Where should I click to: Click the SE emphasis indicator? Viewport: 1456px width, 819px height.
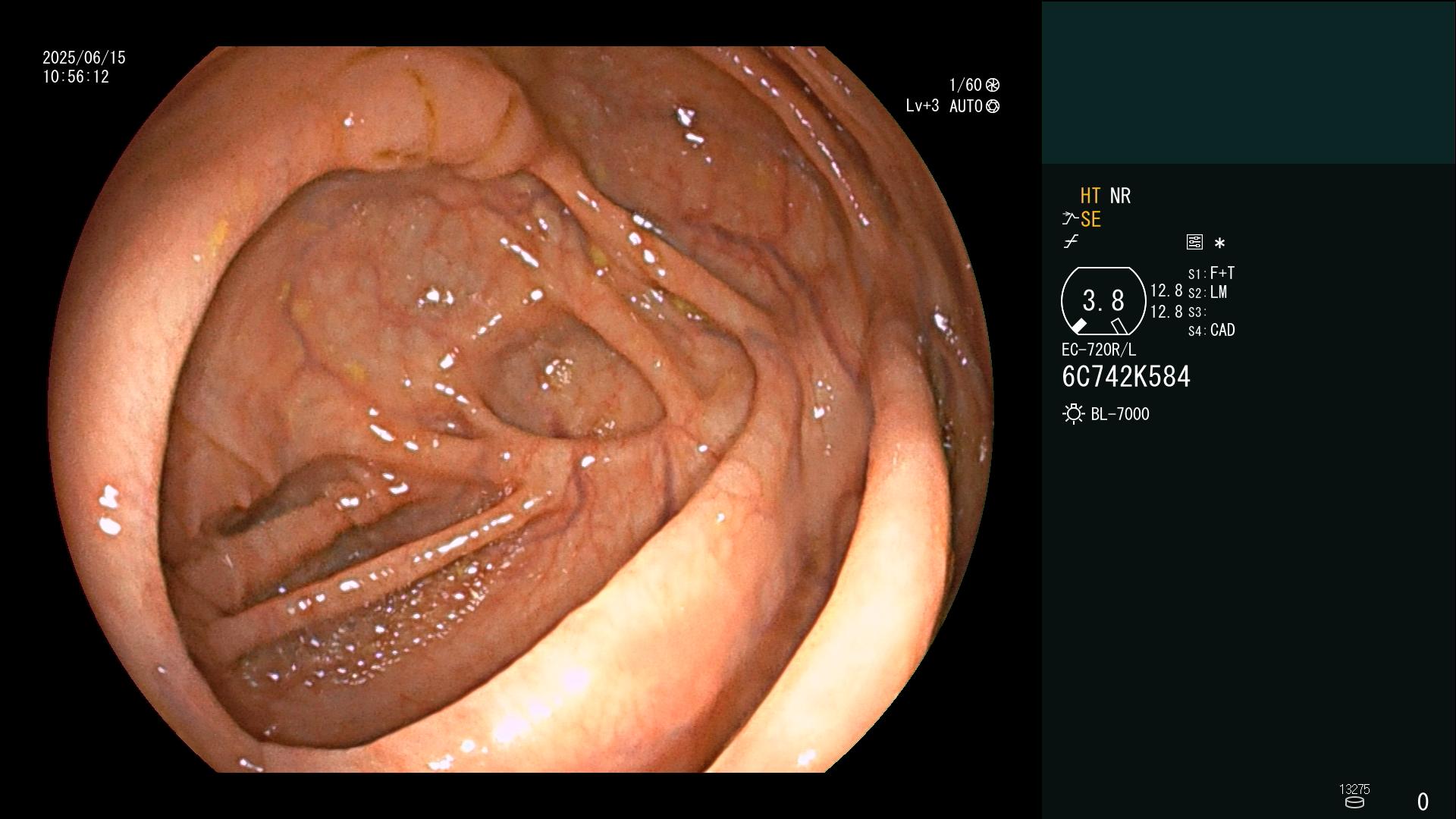(x=1090, y=219)
